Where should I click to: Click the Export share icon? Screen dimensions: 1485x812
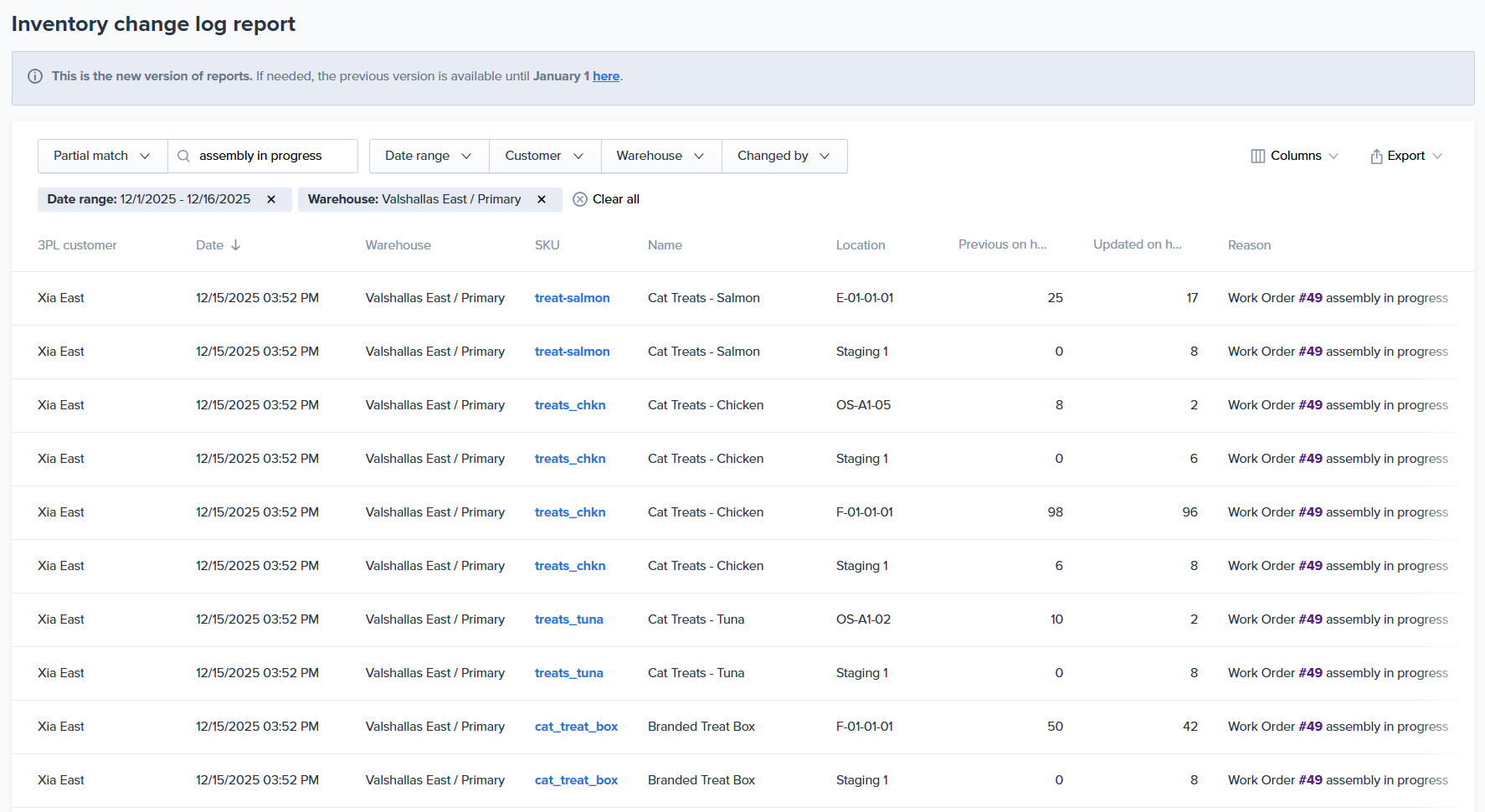point(1376,156)
